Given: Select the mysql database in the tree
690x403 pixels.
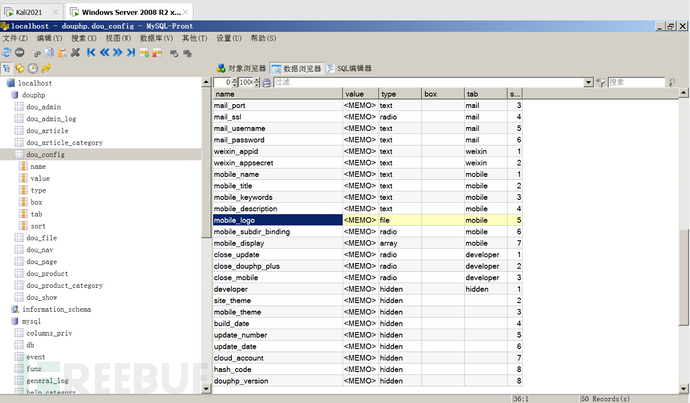Looking at the screenshot, I should [33, 322].
